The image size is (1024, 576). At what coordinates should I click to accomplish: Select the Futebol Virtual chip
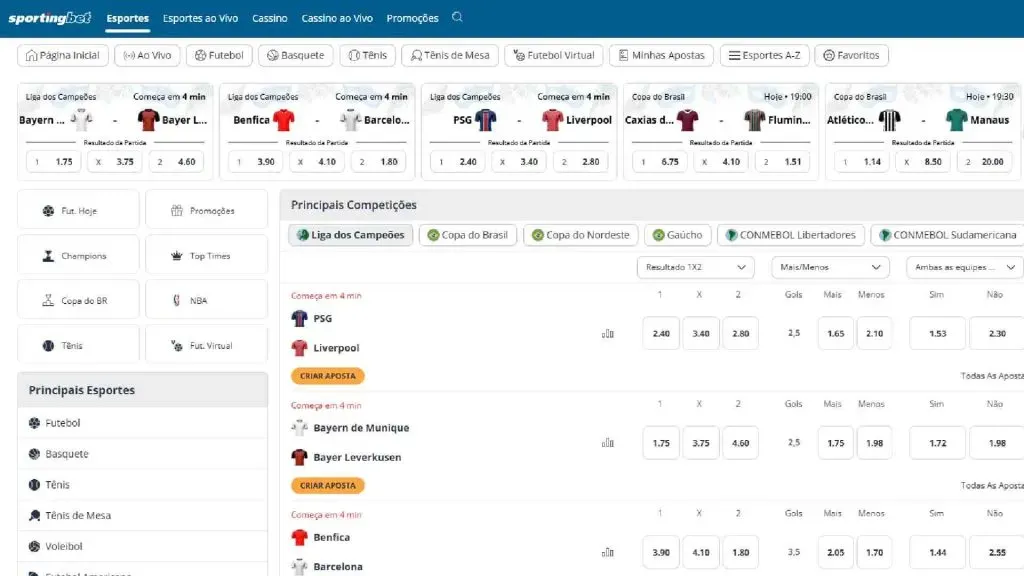pos(554,56)
